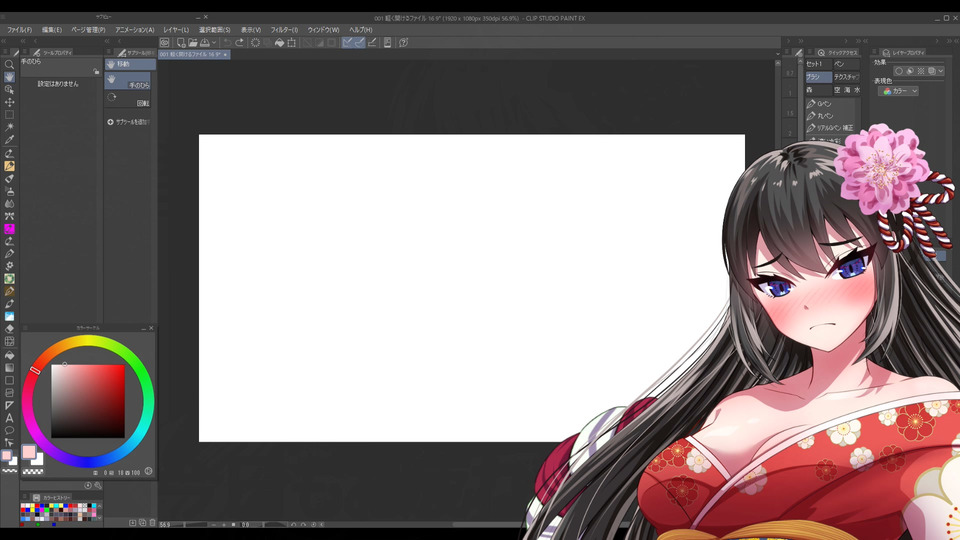Select the Hand move tool in toolbox
The height and width of the screenshot is (540, 960).
pos(9,77)
